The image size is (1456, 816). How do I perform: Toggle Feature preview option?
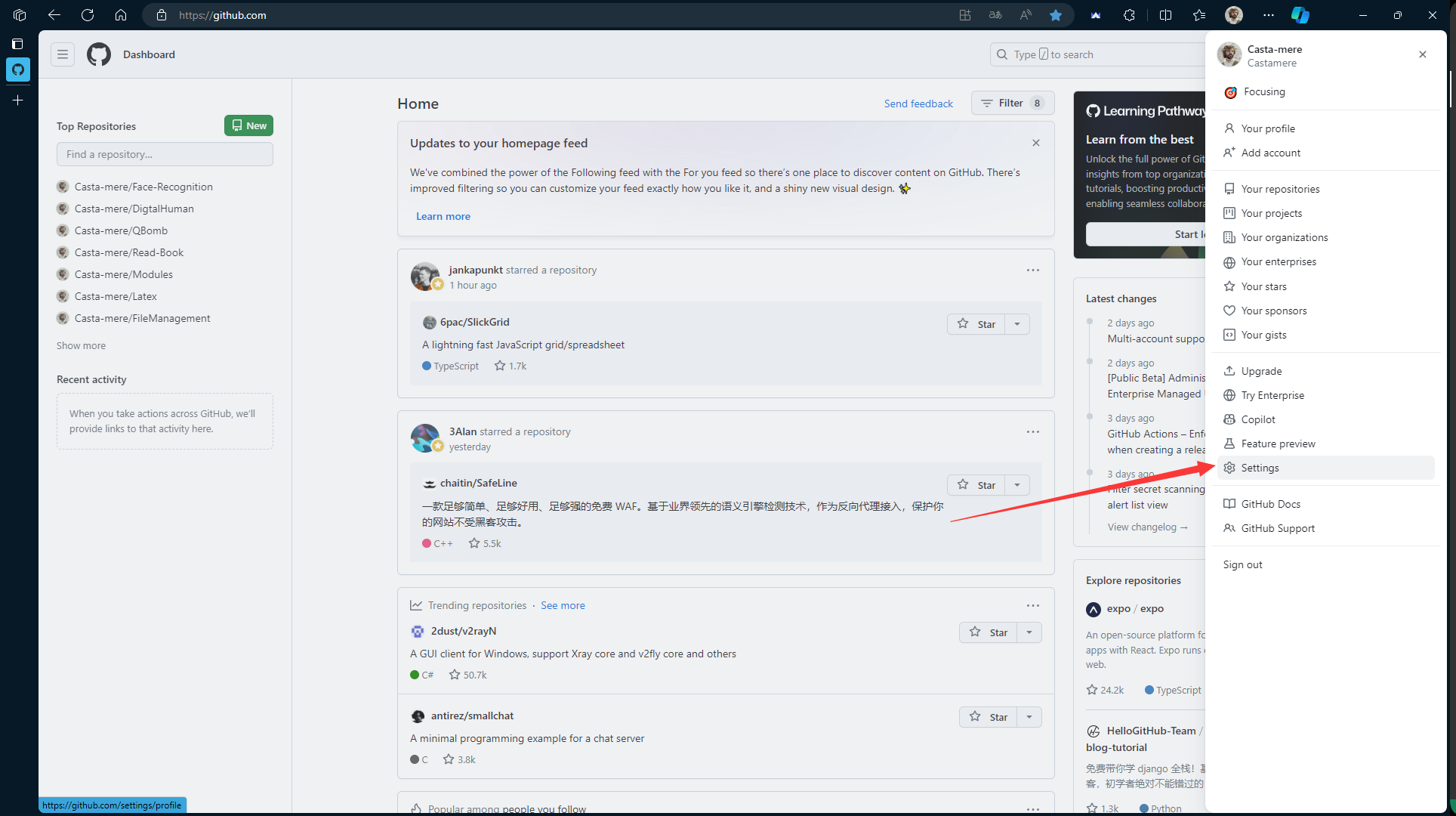[x=1278, y=443]
